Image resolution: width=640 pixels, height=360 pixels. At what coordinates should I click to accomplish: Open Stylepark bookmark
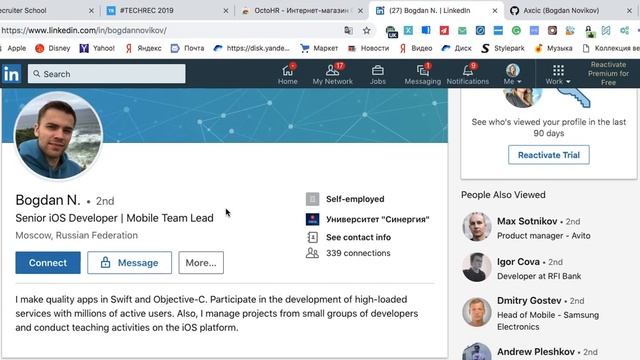coord(502,48)
